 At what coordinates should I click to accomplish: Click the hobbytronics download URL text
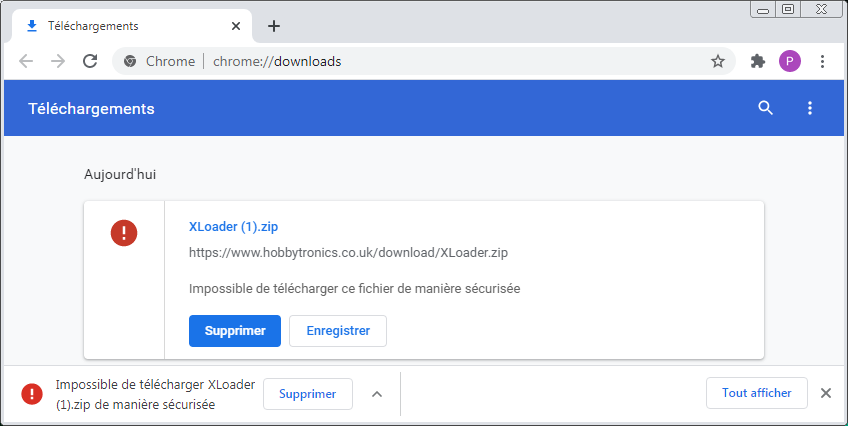350,253
